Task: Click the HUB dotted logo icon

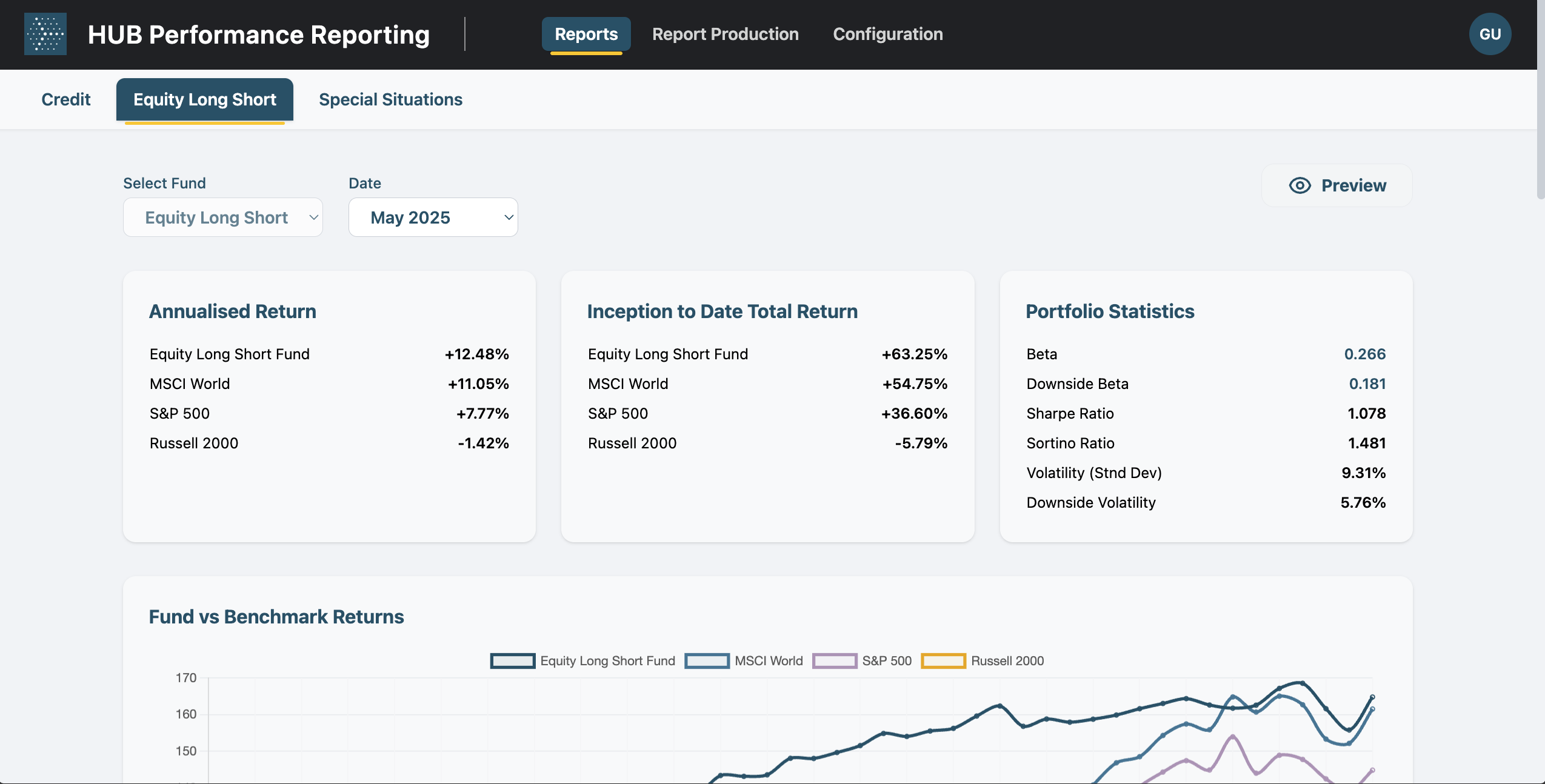Action: (x=45, y=34)
